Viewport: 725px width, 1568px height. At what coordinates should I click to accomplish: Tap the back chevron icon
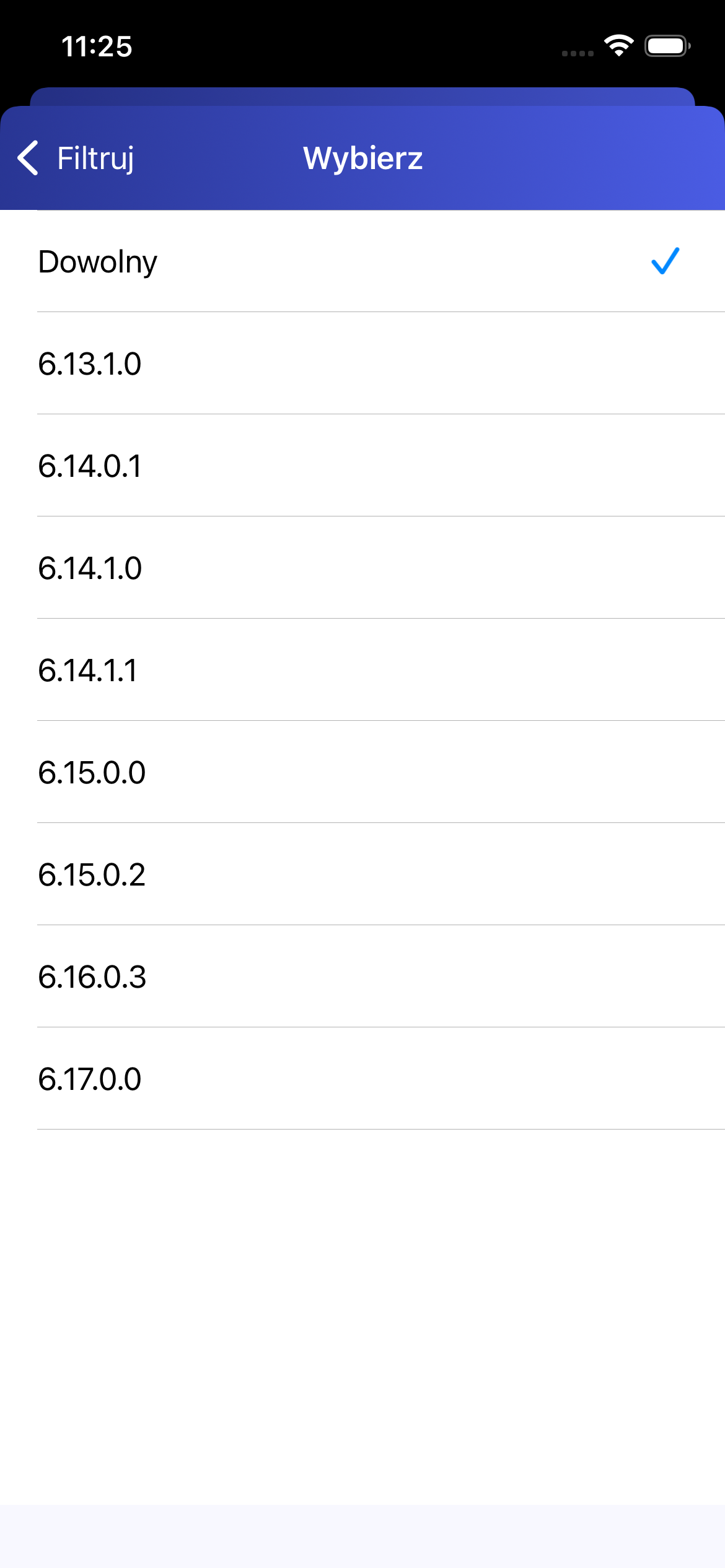(28, 158)
